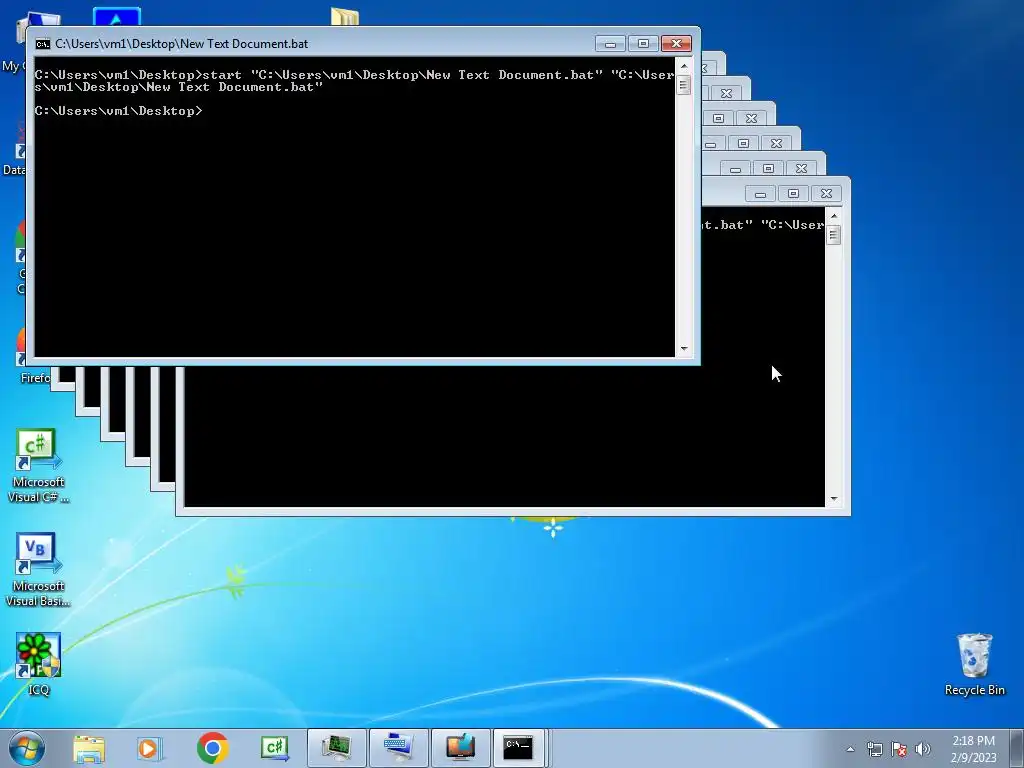Open the network status tray icon
The height and width of the screenshot is (768, 1024).
click(x=874, y=749)
